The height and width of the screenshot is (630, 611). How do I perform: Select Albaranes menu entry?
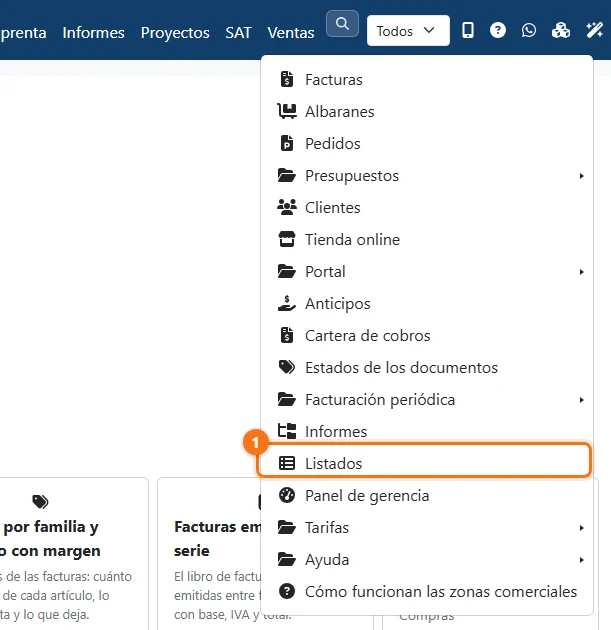(x=427, y=112)
